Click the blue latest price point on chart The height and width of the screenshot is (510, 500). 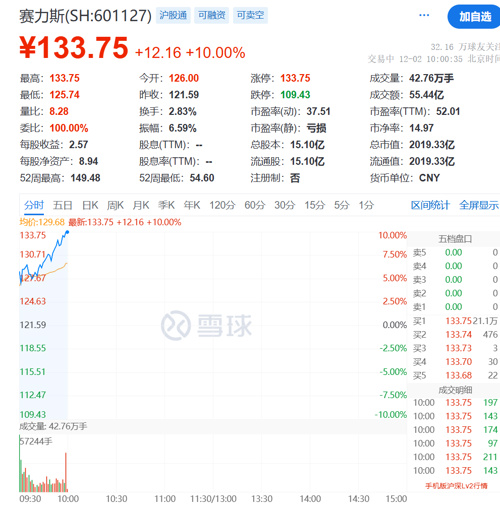[68, 232]
